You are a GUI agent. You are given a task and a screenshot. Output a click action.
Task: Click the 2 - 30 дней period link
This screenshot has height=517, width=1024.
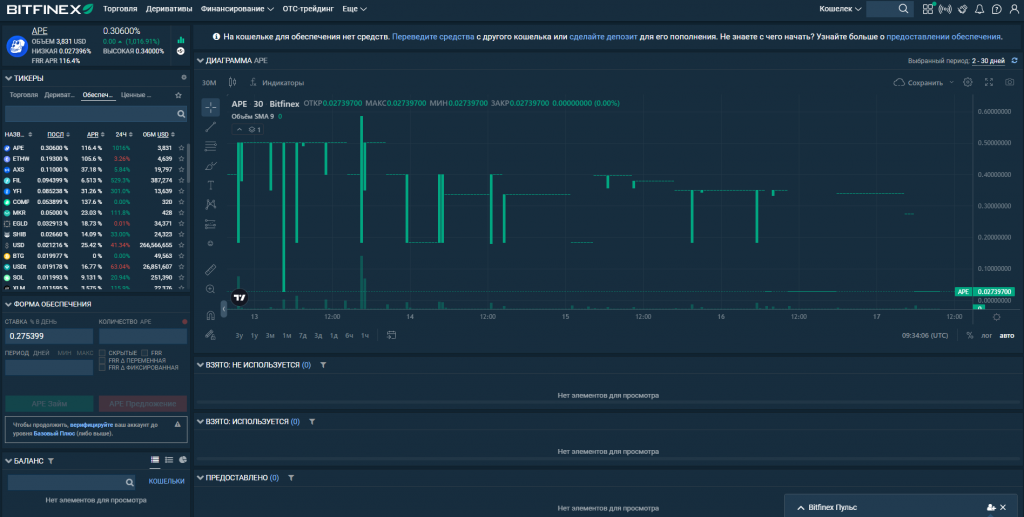(988, 61)
